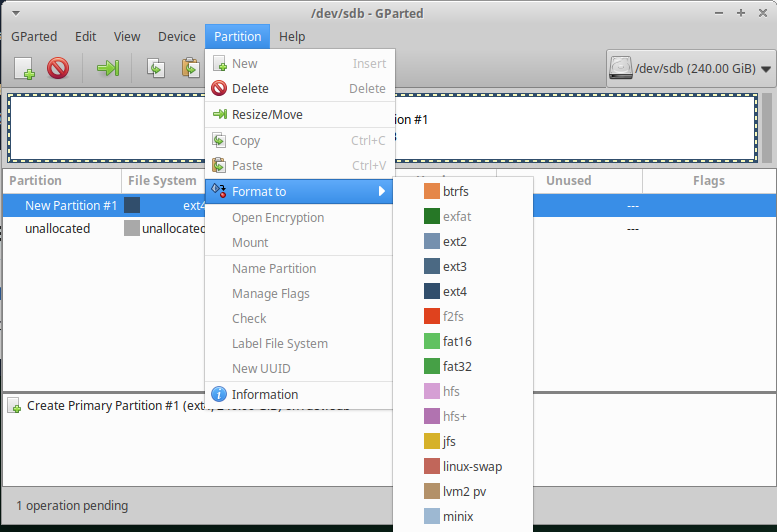Format partition to ext3
The height and width of the screenshot is (532, 777).
pyautogui.click(x=463, y=266)
